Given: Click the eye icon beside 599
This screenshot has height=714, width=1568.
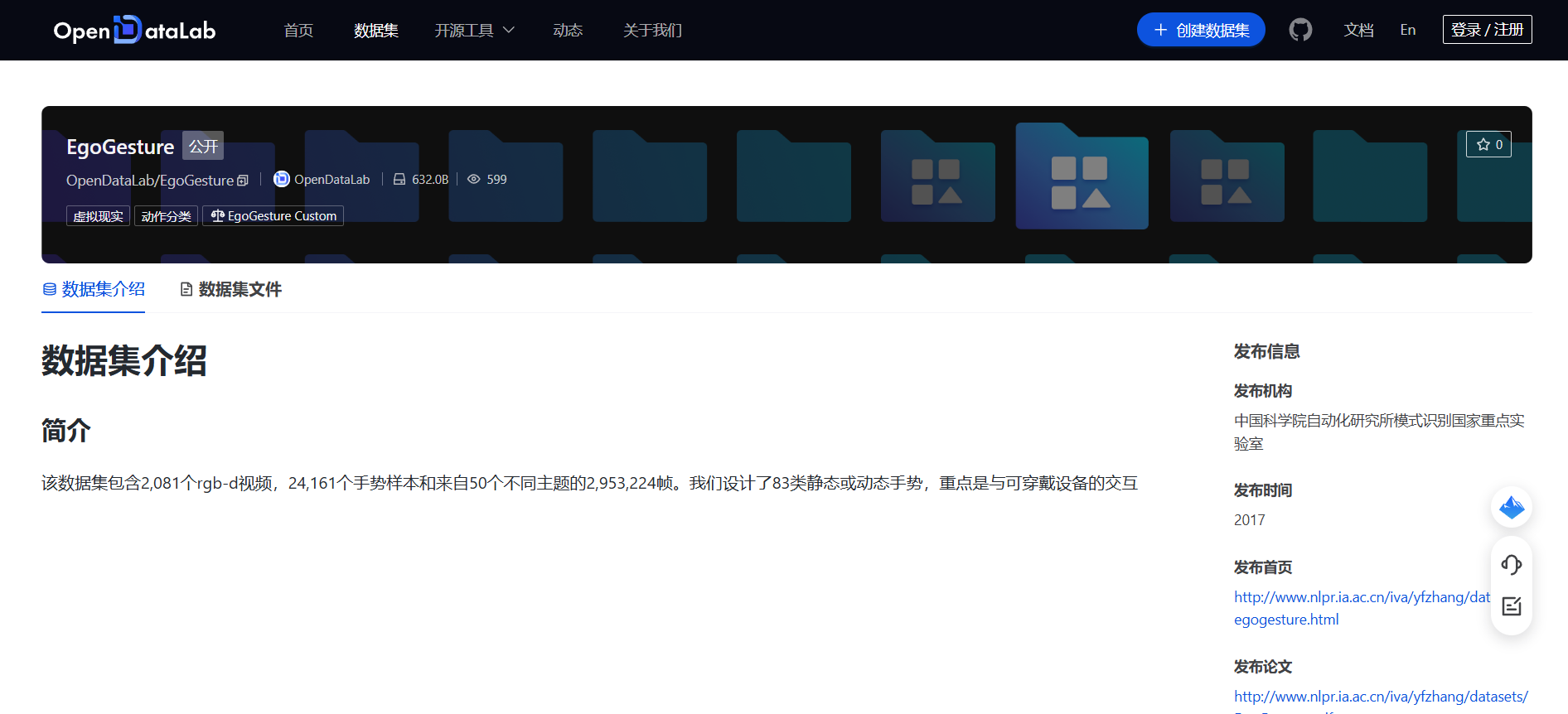Looking at the screenshot, I should coord(474,179).
